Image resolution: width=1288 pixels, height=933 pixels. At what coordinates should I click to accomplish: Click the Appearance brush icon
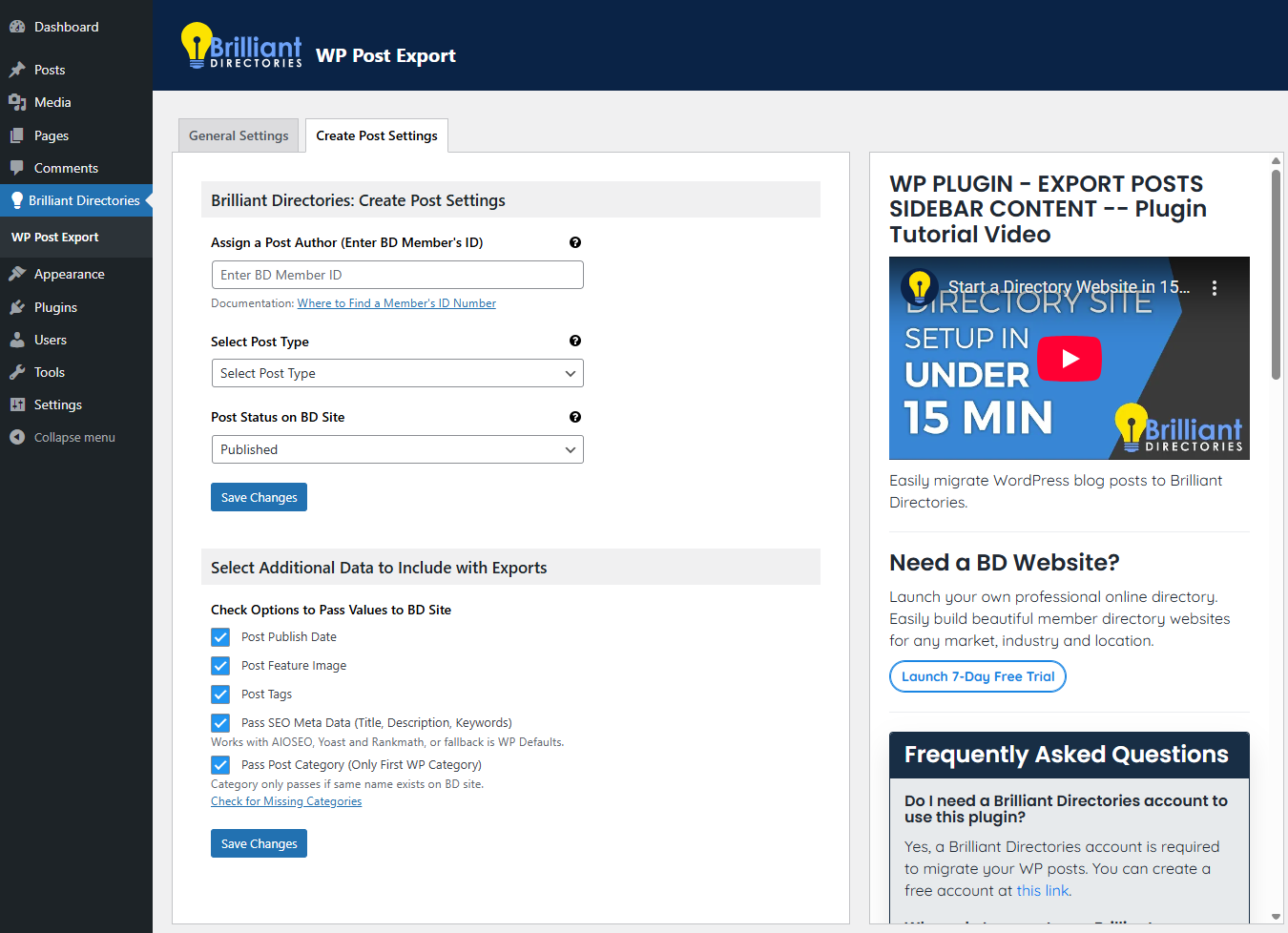click(x=17, y=274)
